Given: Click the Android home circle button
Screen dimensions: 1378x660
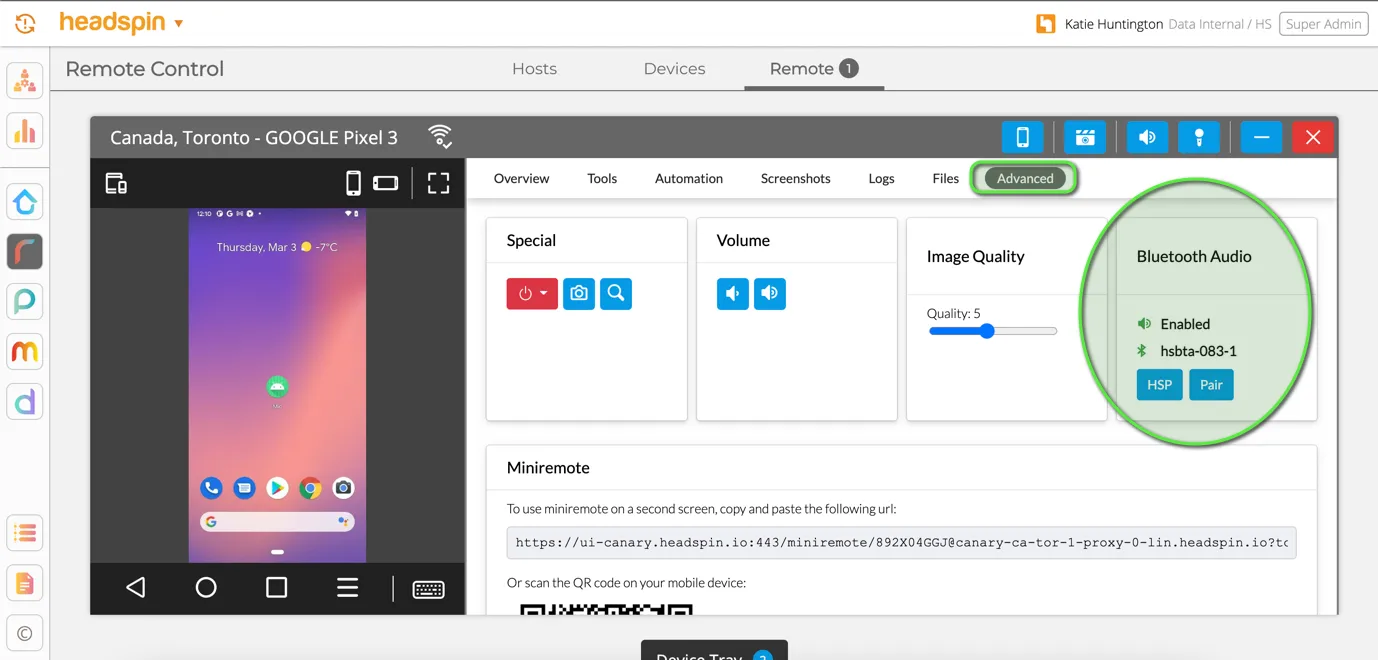Looking at the screenshot, I should point(206,587).
